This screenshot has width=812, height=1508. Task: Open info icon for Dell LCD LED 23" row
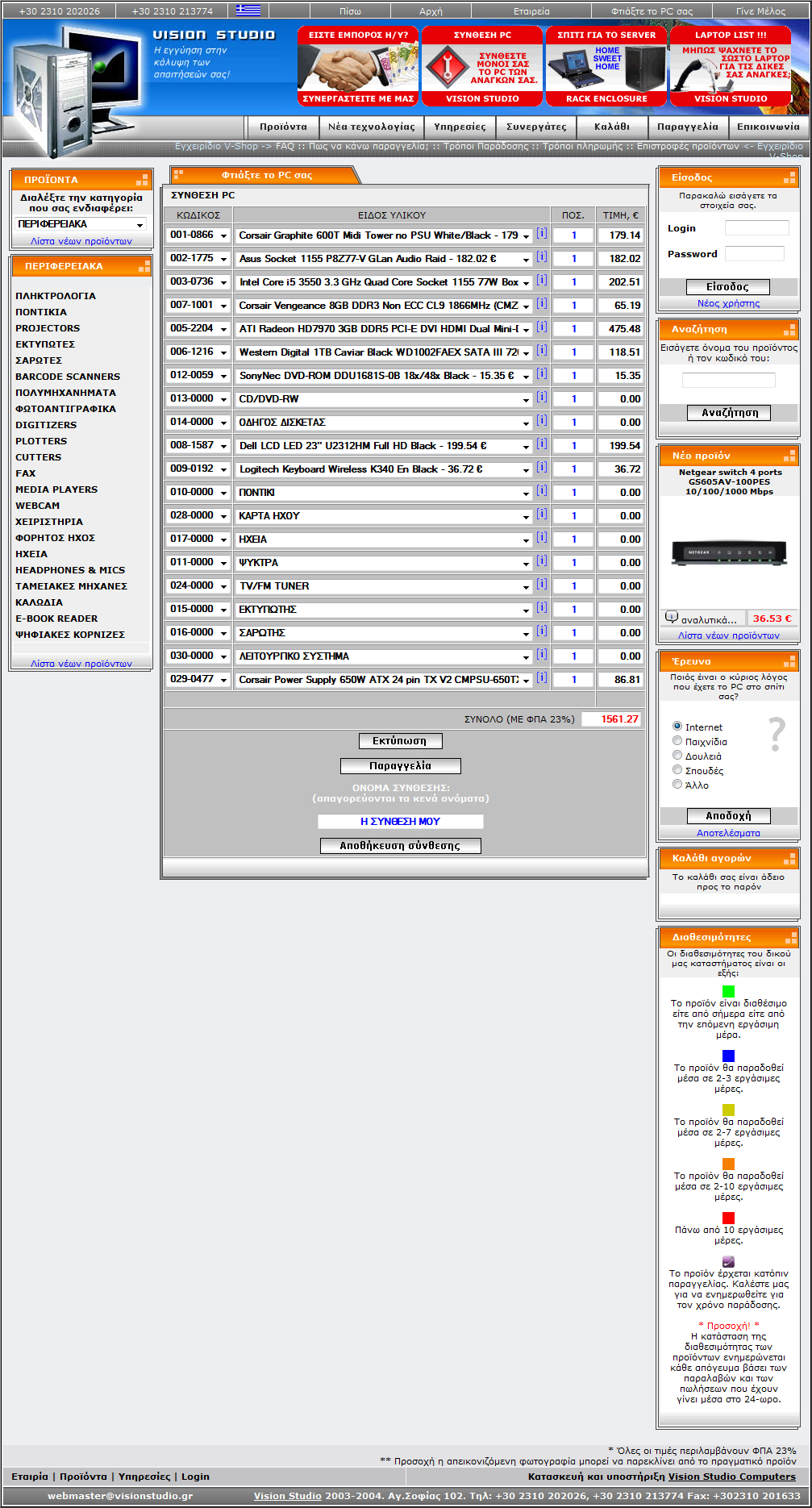pyautogui.click(x=541, y=444)
